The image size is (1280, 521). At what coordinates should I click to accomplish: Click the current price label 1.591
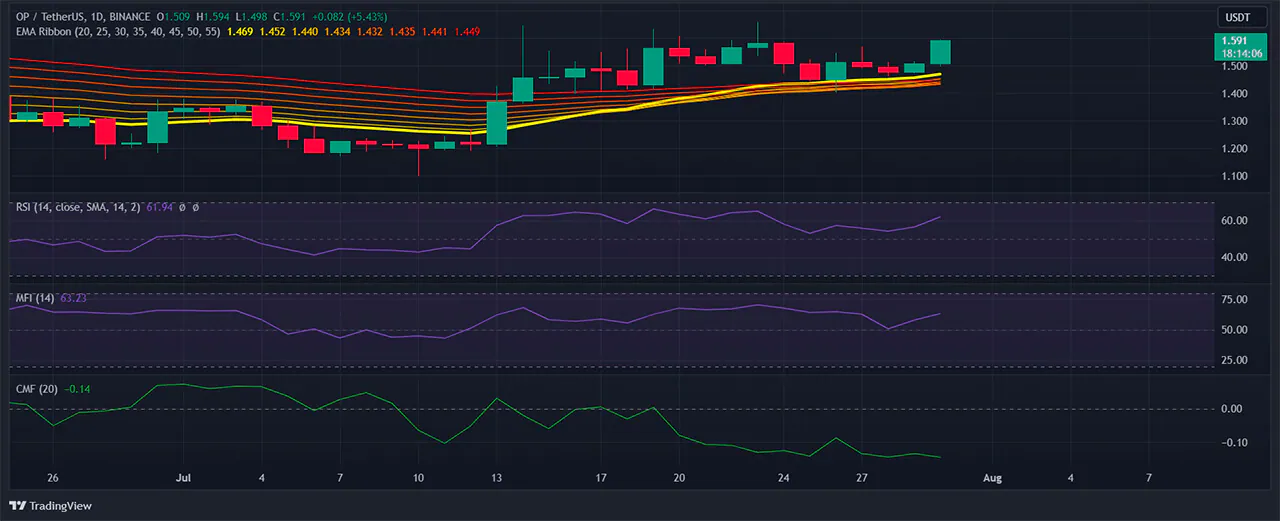pos(1233,42)
